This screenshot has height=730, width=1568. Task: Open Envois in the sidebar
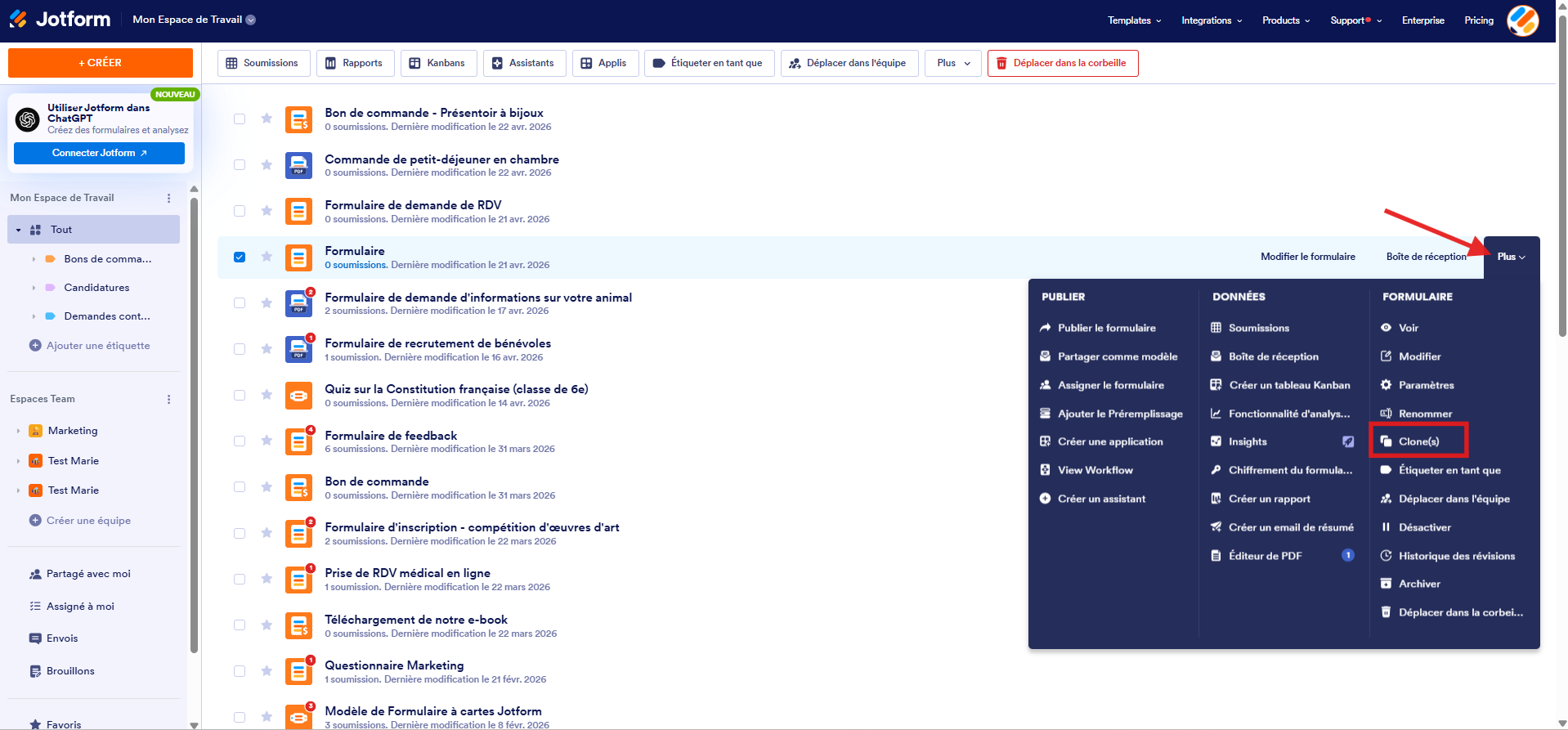coord(54,638)
